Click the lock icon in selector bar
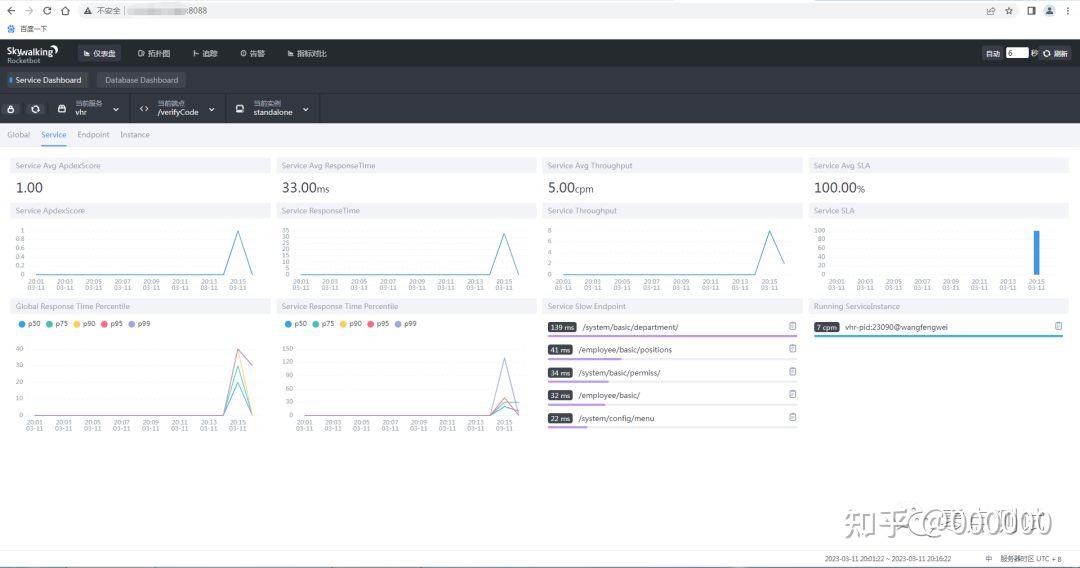The height and width of the screenshot is (568, 1080). pyautogui.click(x=11, y=109)
